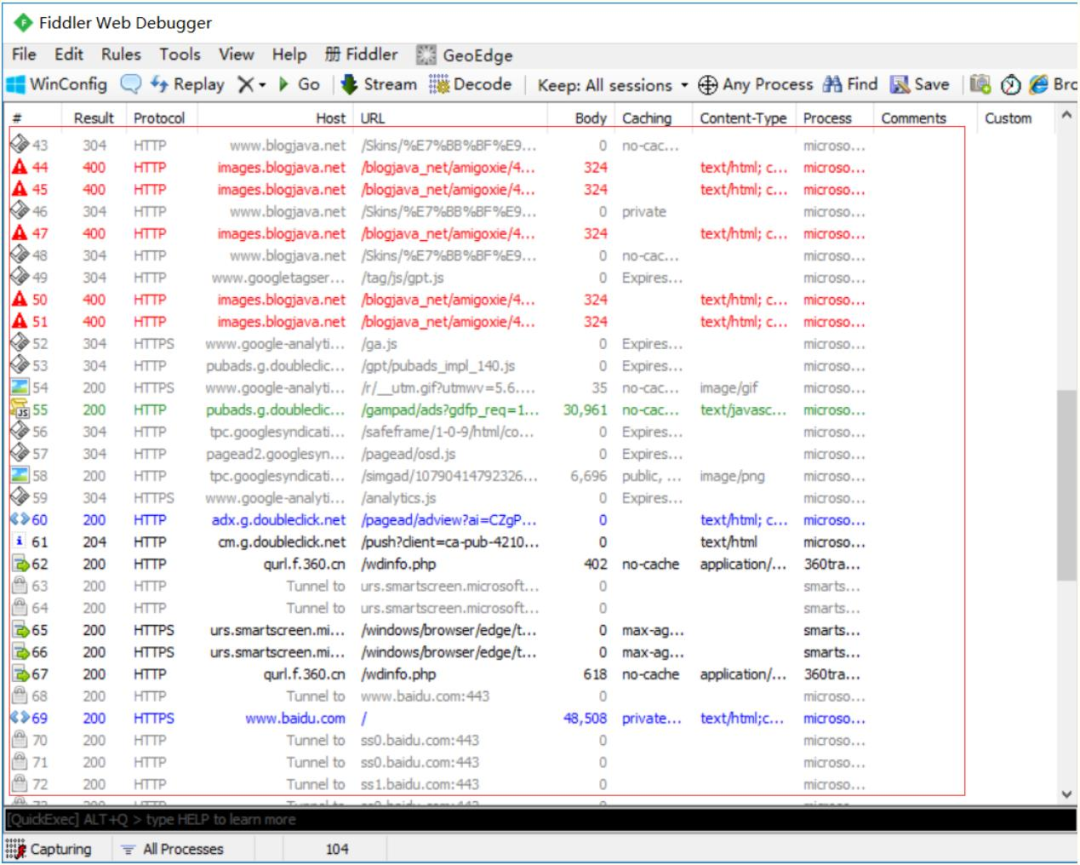Open the Help menu
1080x865 pixels.
(x=289, y=54)
